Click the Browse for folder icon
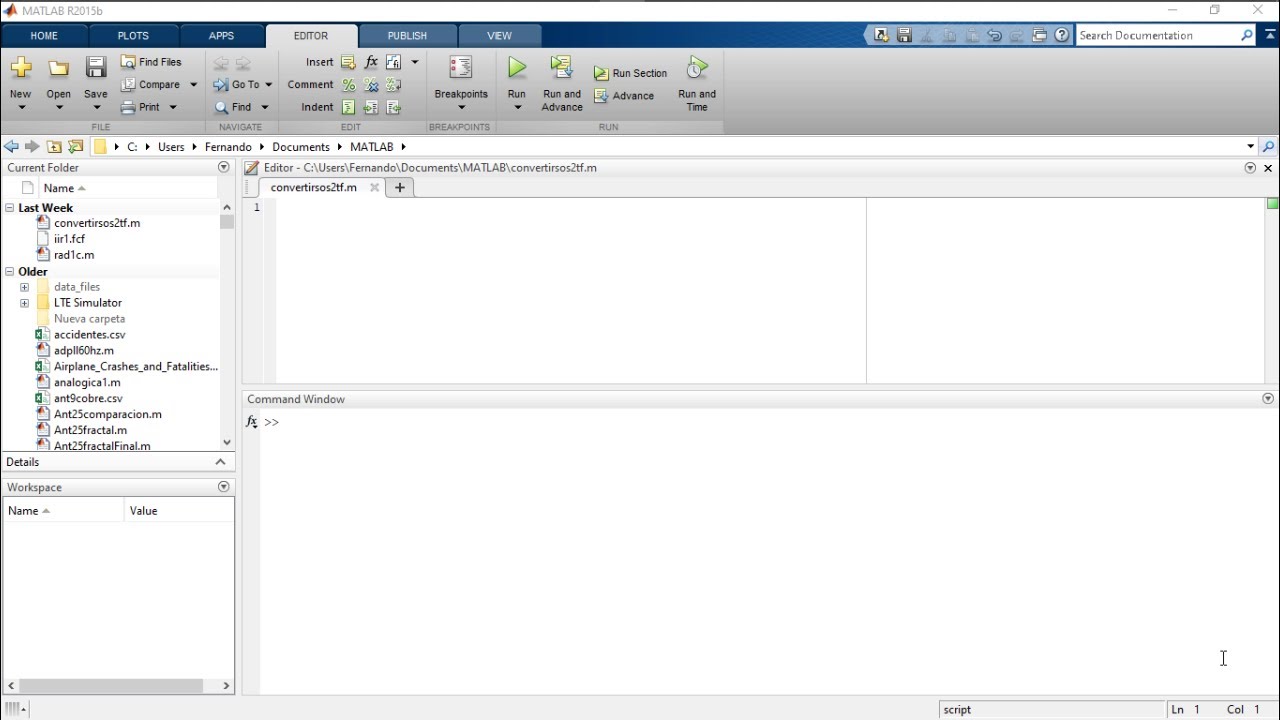Viewport: 1280px width, 720px height. point(76,147)
